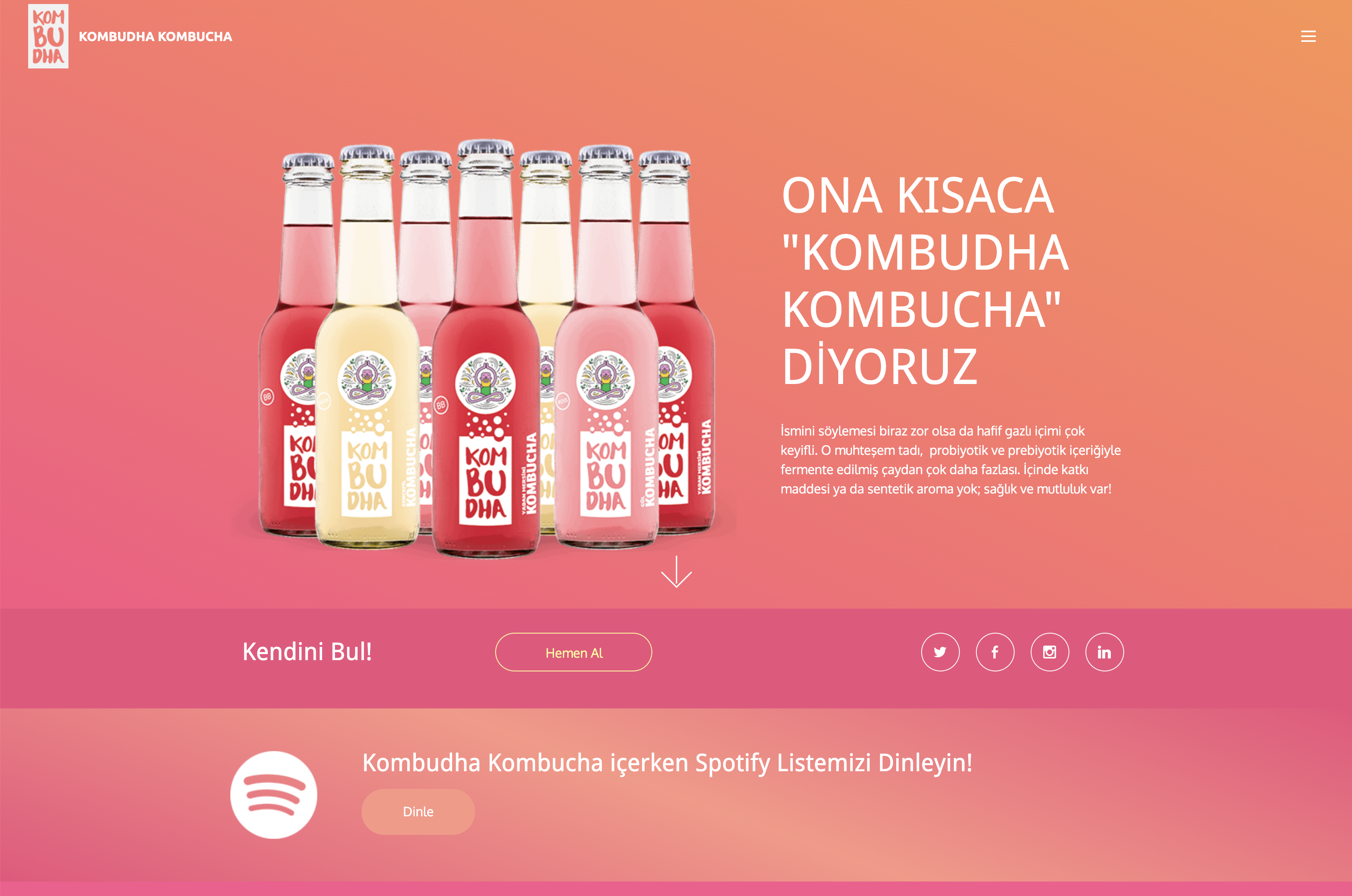Click the center red Kombudha bottle
The image size is (1352, 896).
(486, 349)
